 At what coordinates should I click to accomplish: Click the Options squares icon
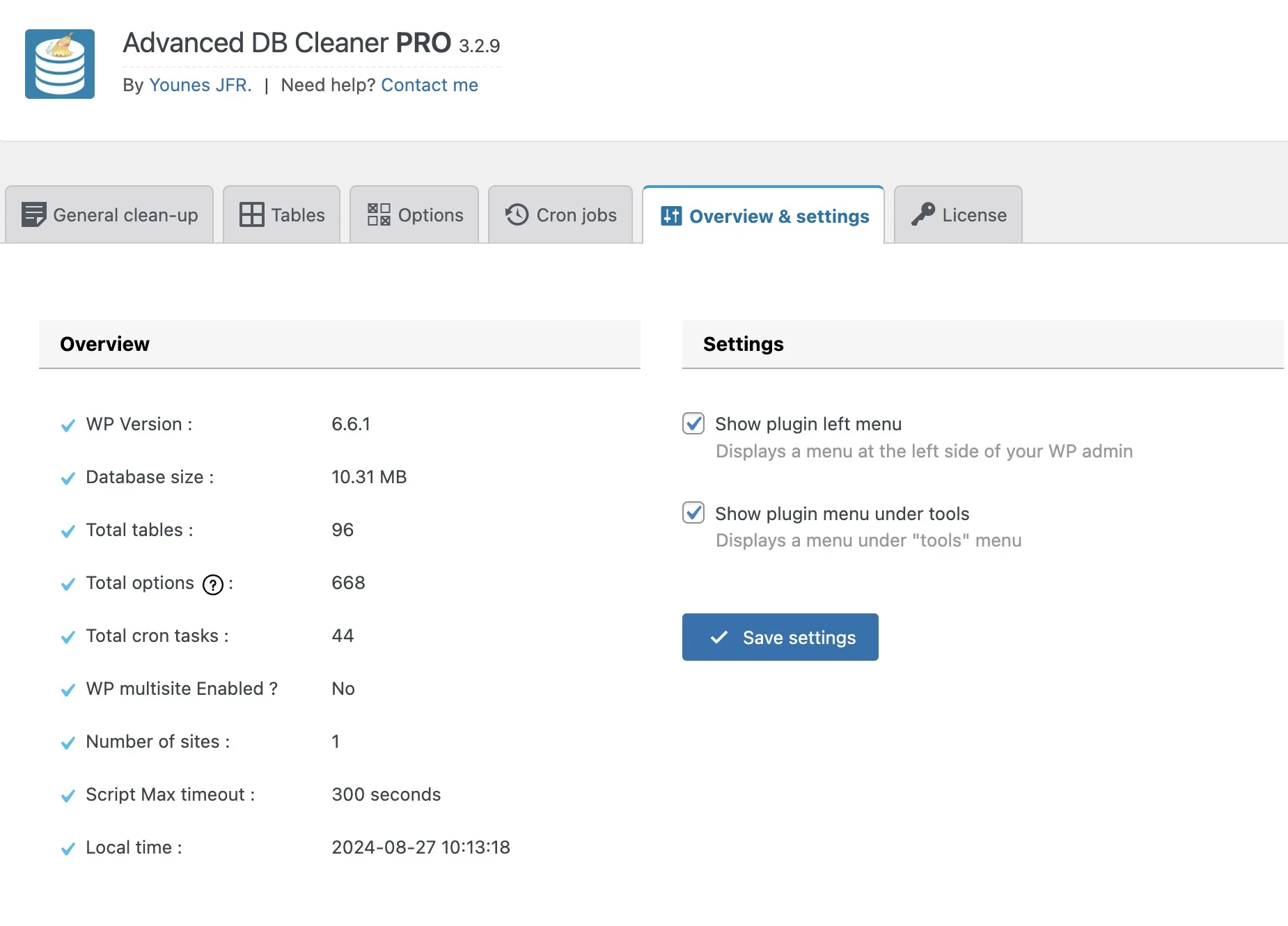coord(377,214)
